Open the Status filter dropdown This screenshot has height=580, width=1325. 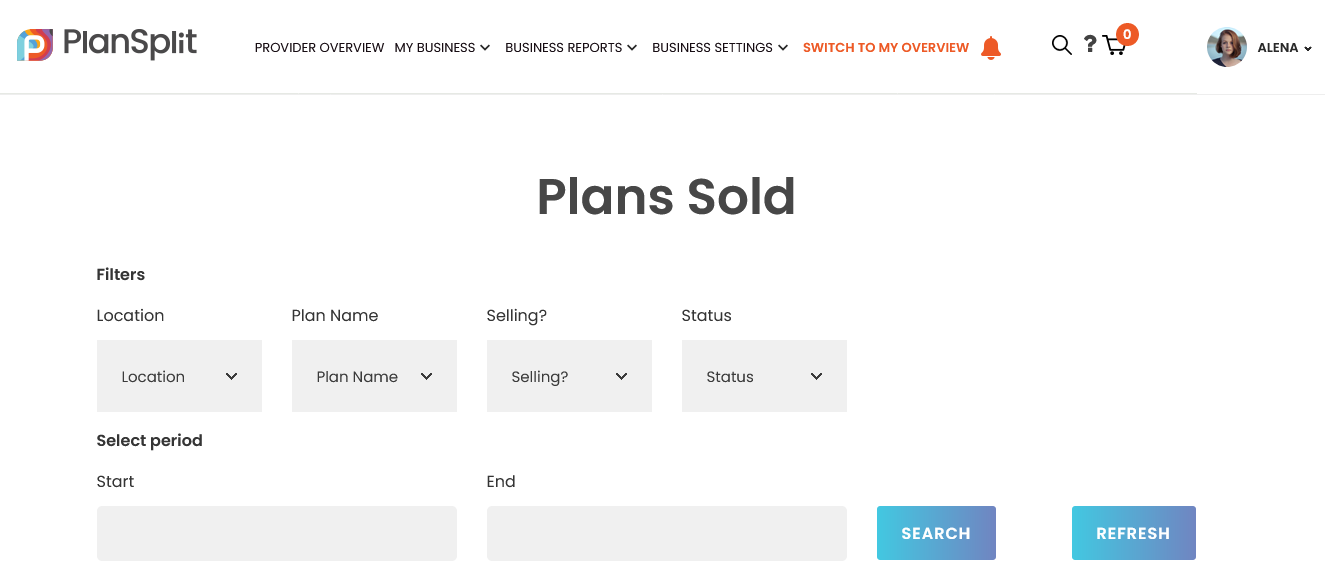[x=764, y=376]
